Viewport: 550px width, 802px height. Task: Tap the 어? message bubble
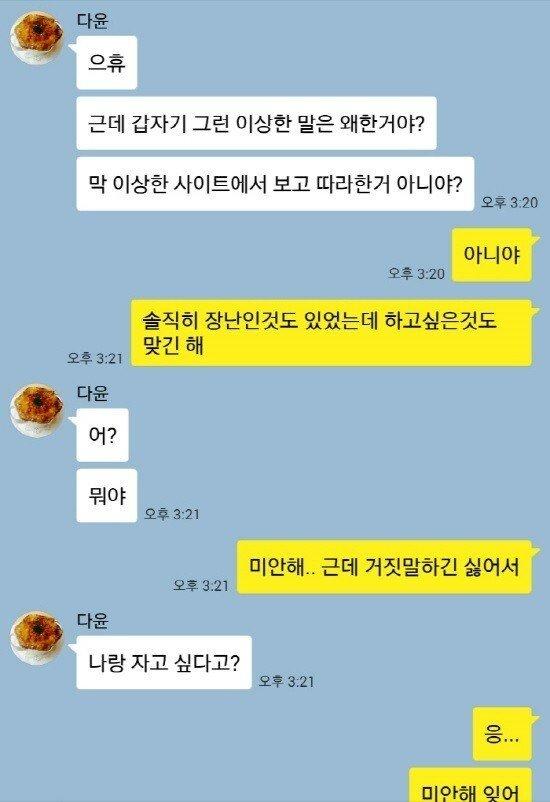[x=102, y=435]
